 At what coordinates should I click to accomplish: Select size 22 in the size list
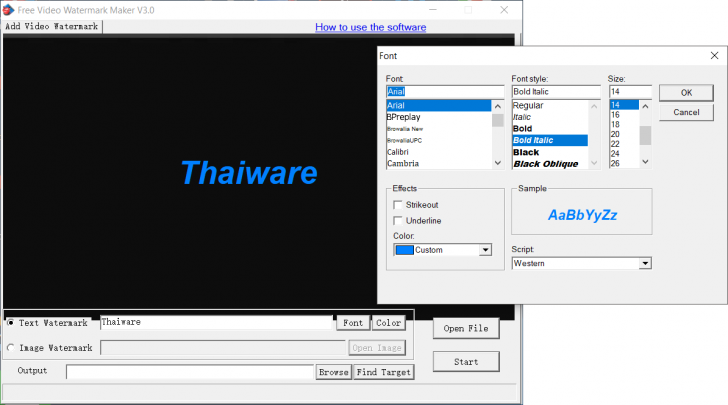click(x=624, y=144)
